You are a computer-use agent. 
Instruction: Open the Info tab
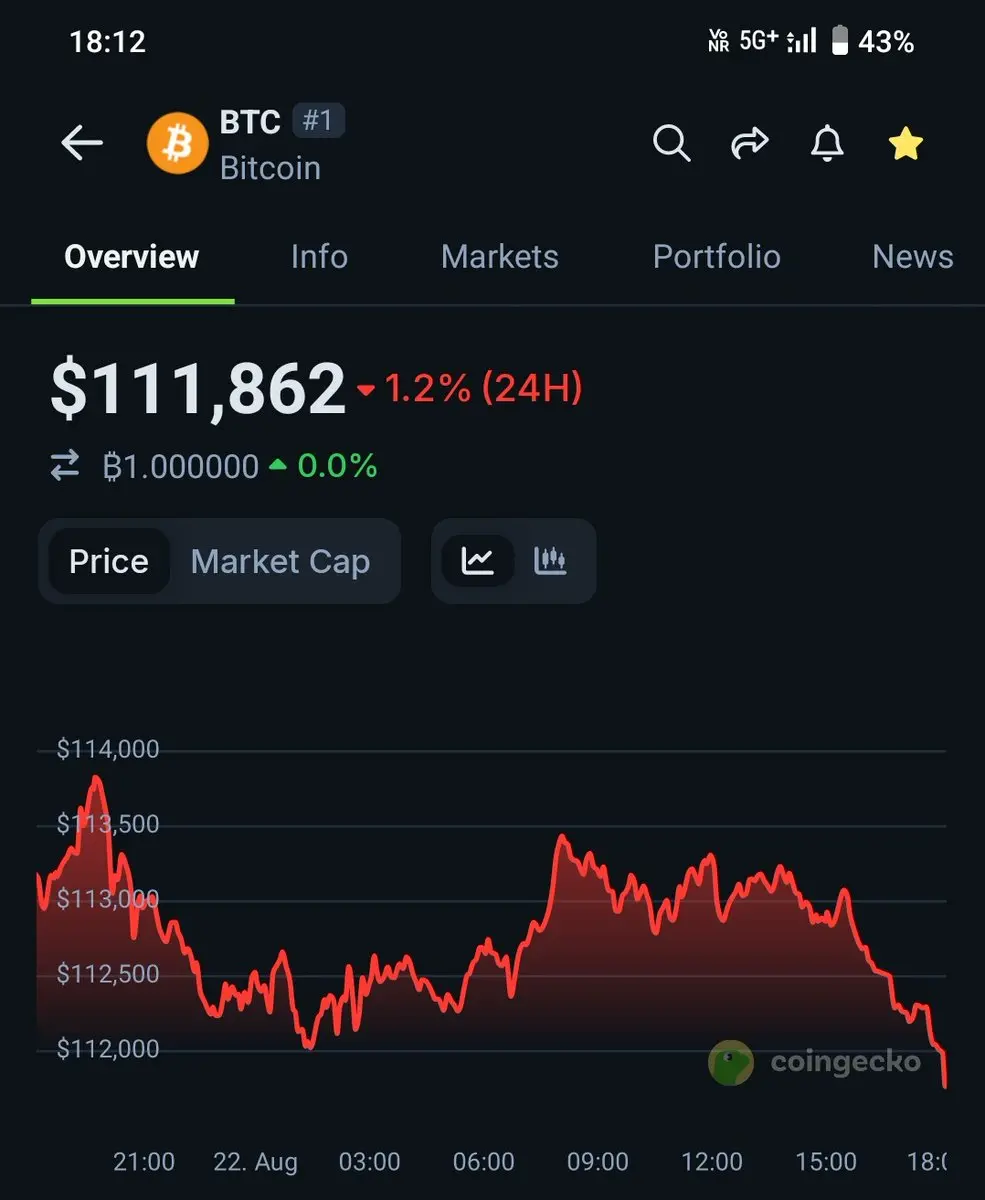[x=319, y=257]
